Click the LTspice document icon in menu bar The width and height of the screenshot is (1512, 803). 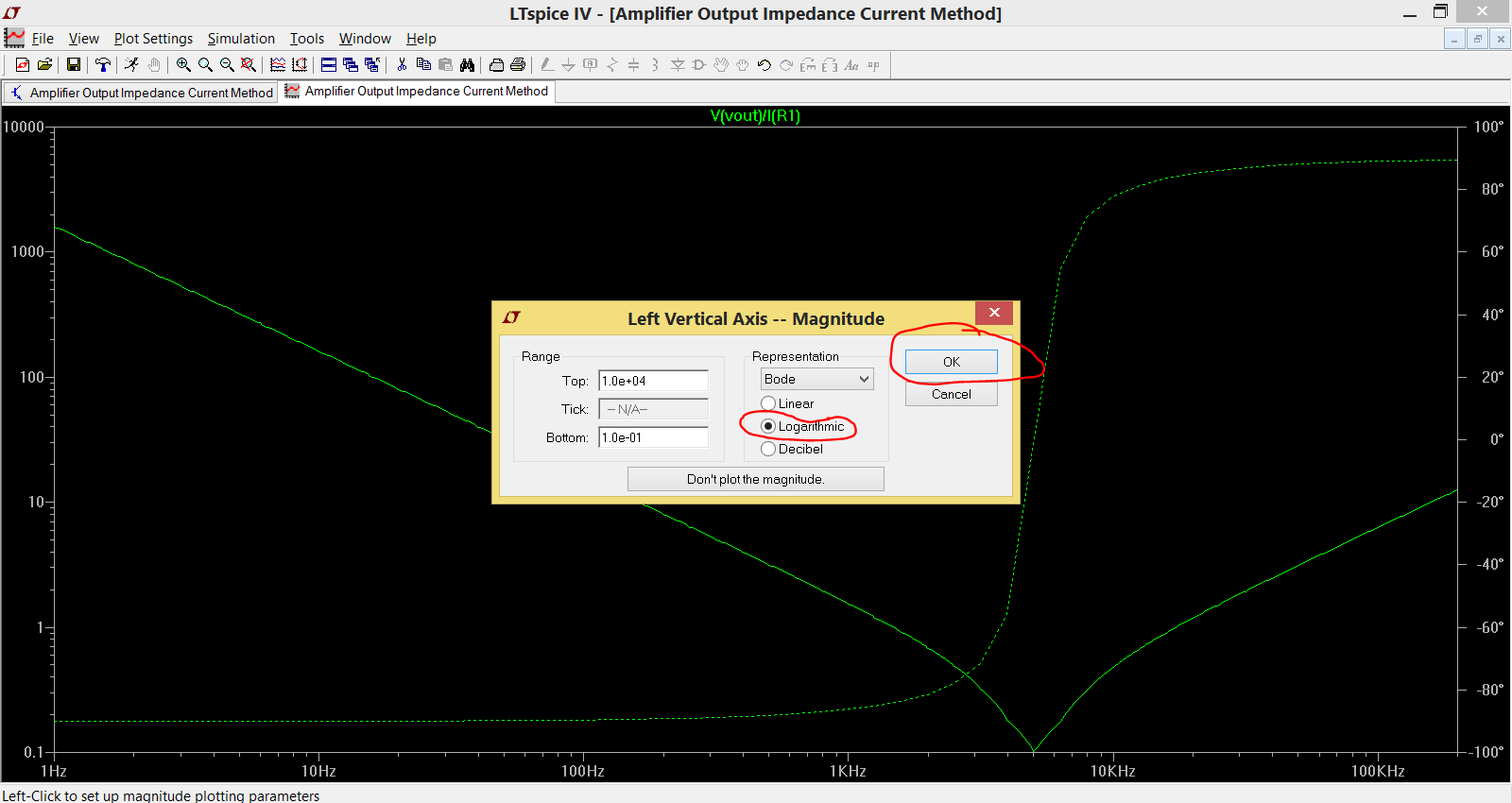point(14,38)
